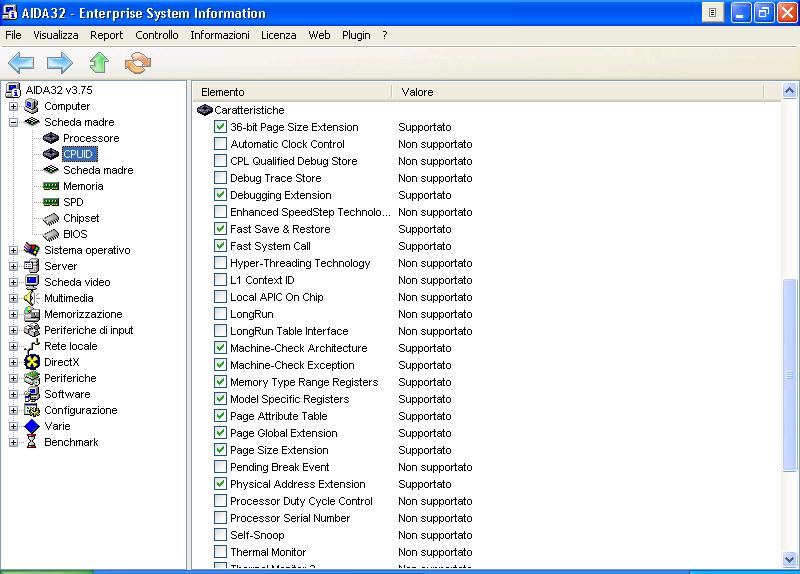Click the green up-level arrow
Screen dimensions: 800x574
tap(99, 63)
